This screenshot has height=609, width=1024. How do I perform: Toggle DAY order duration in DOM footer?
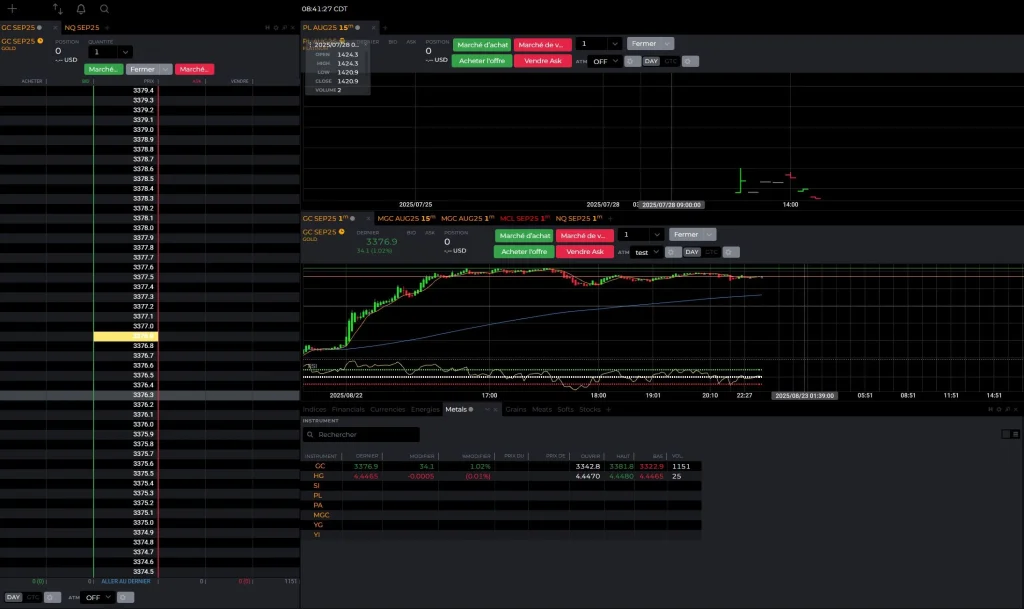(13, 597)
